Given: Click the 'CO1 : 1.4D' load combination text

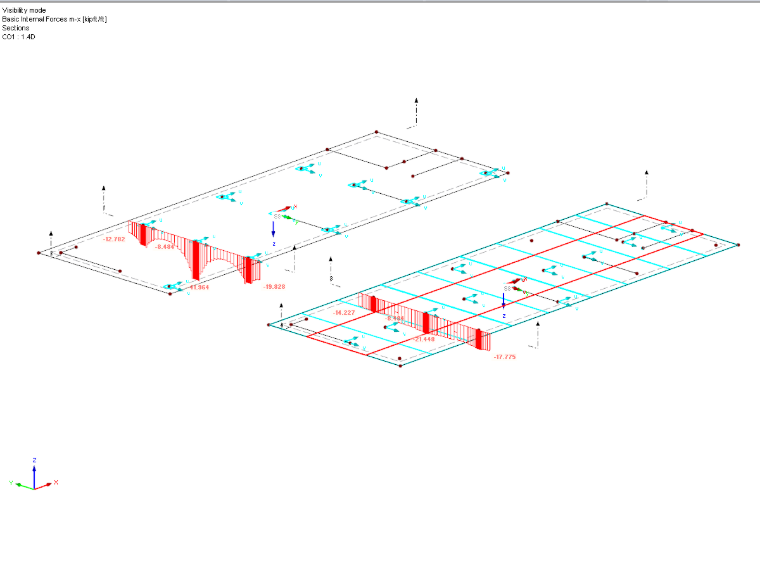Looking at the screenshot, I should (18, 37).
